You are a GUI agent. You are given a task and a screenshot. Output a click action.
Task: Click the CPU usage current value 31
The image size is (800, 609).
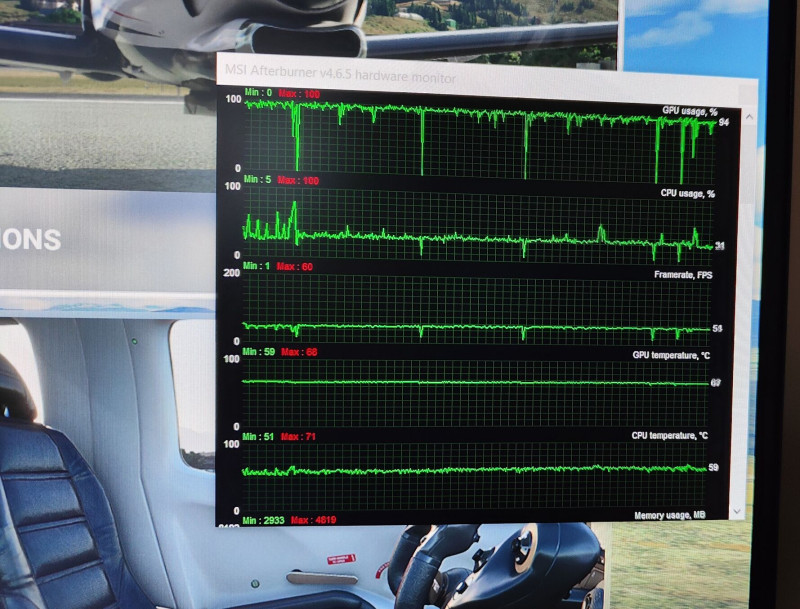pyautogui.click(x=719, y=246)
